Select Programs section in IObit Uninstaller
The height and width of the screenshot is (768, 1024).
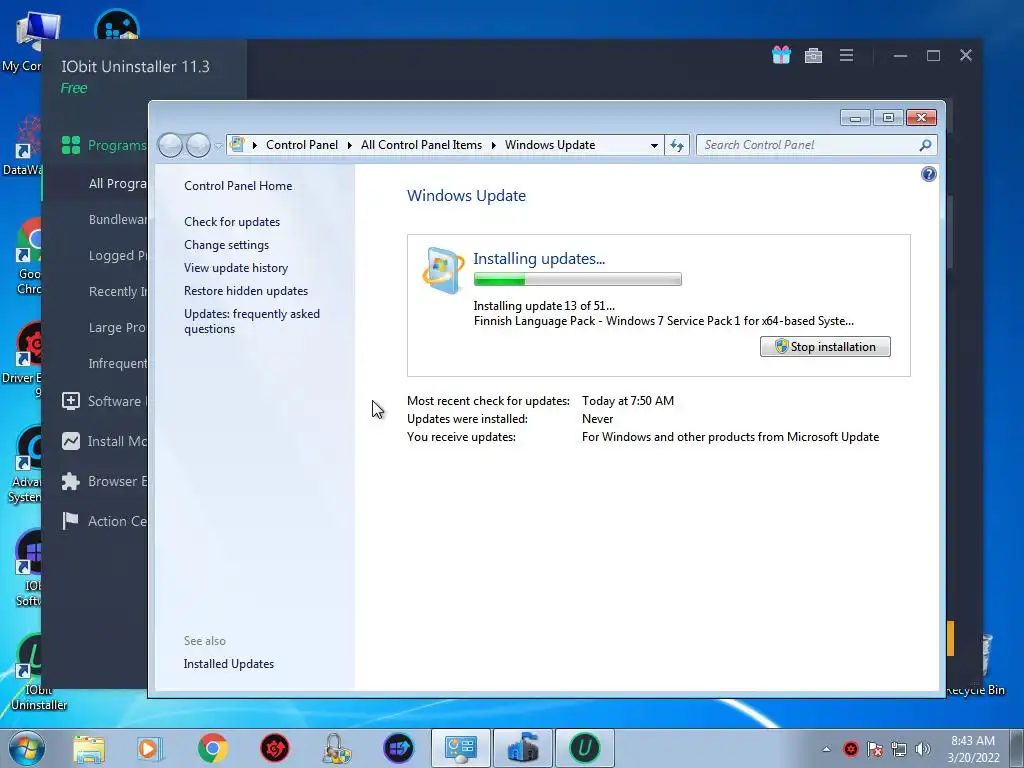(x=104, y=145)
